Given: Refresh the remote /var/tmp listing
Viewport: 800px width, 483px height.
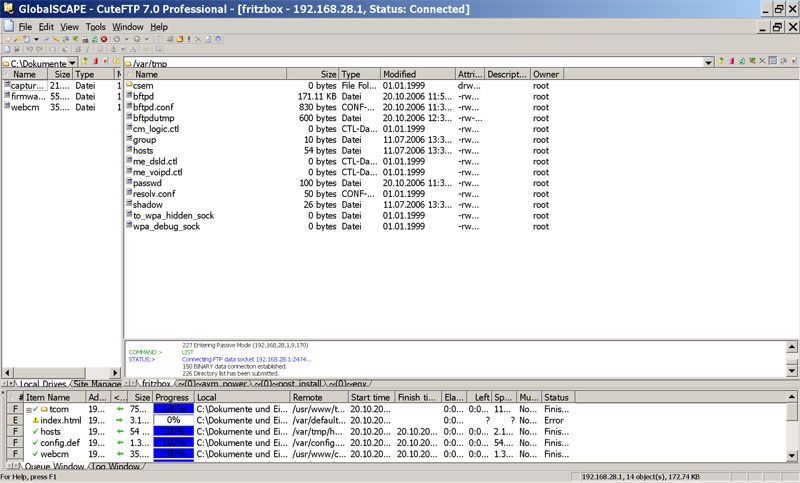Looking at the screenshot, I should pyautogui.click(x=742, y=61).
